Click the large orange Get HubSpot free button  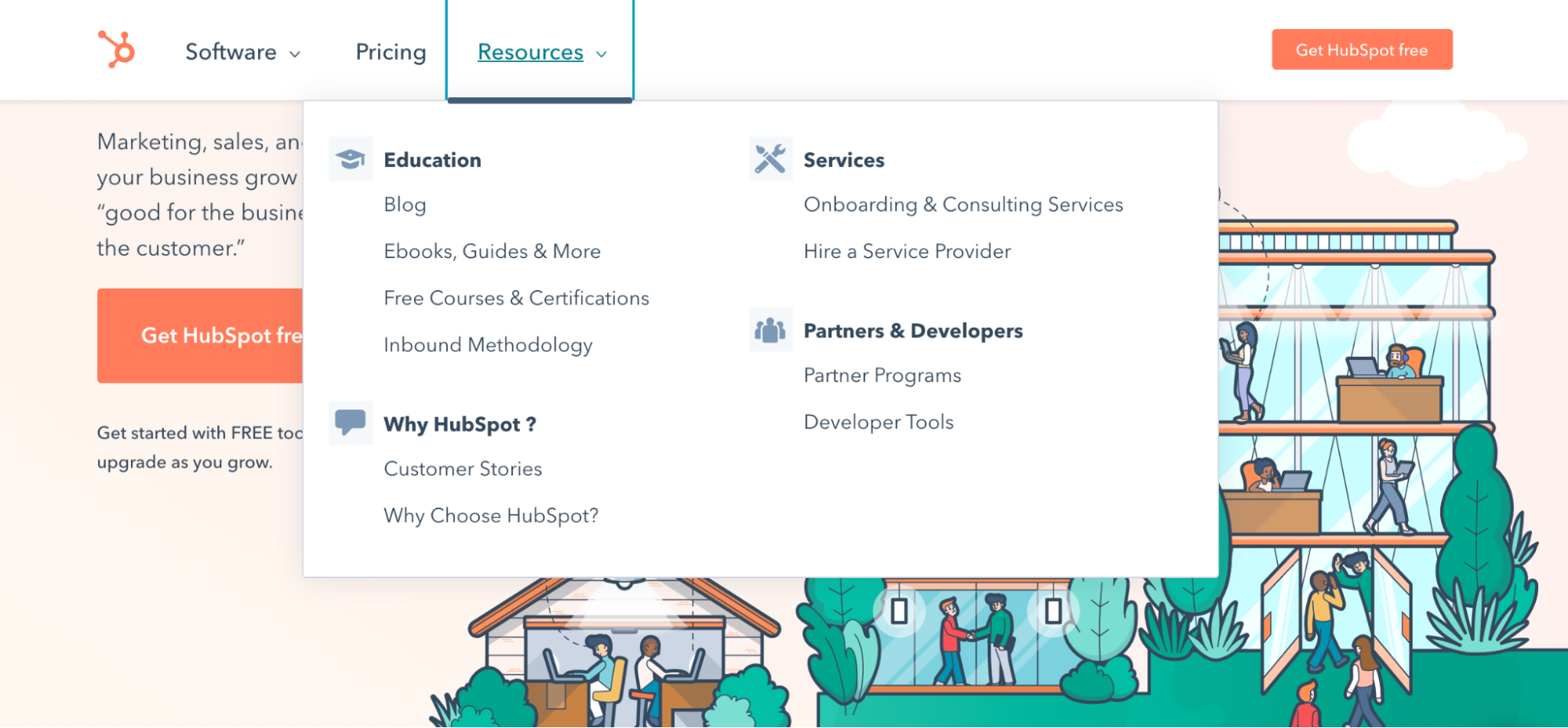click(200, 336)
